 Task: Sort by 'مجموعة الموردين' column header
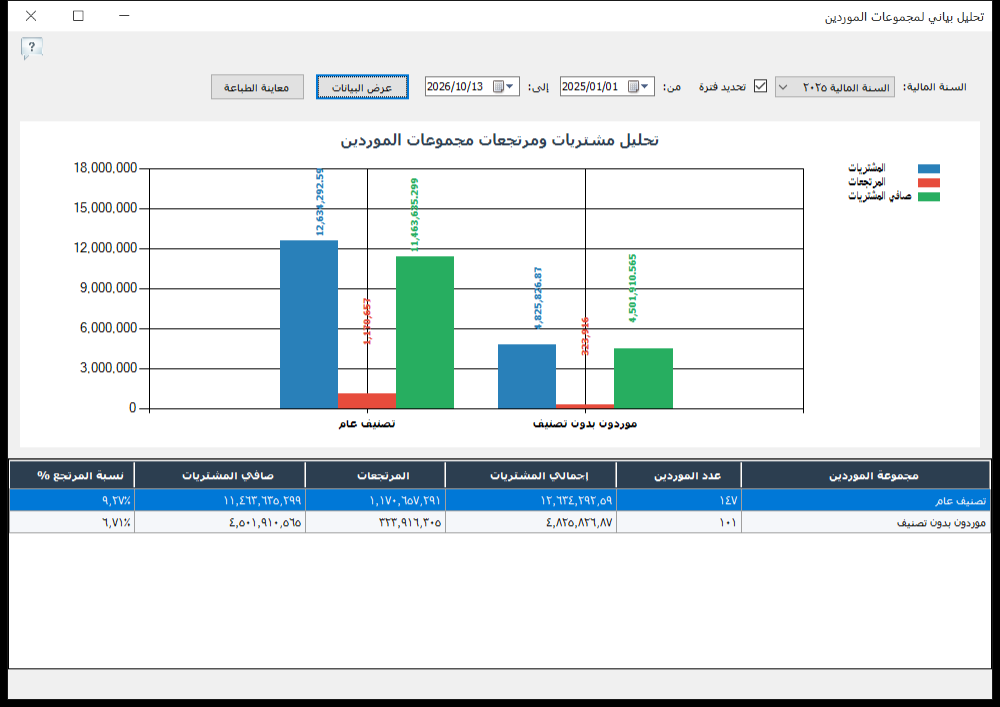pyautogui.click(x=865, y=475)
